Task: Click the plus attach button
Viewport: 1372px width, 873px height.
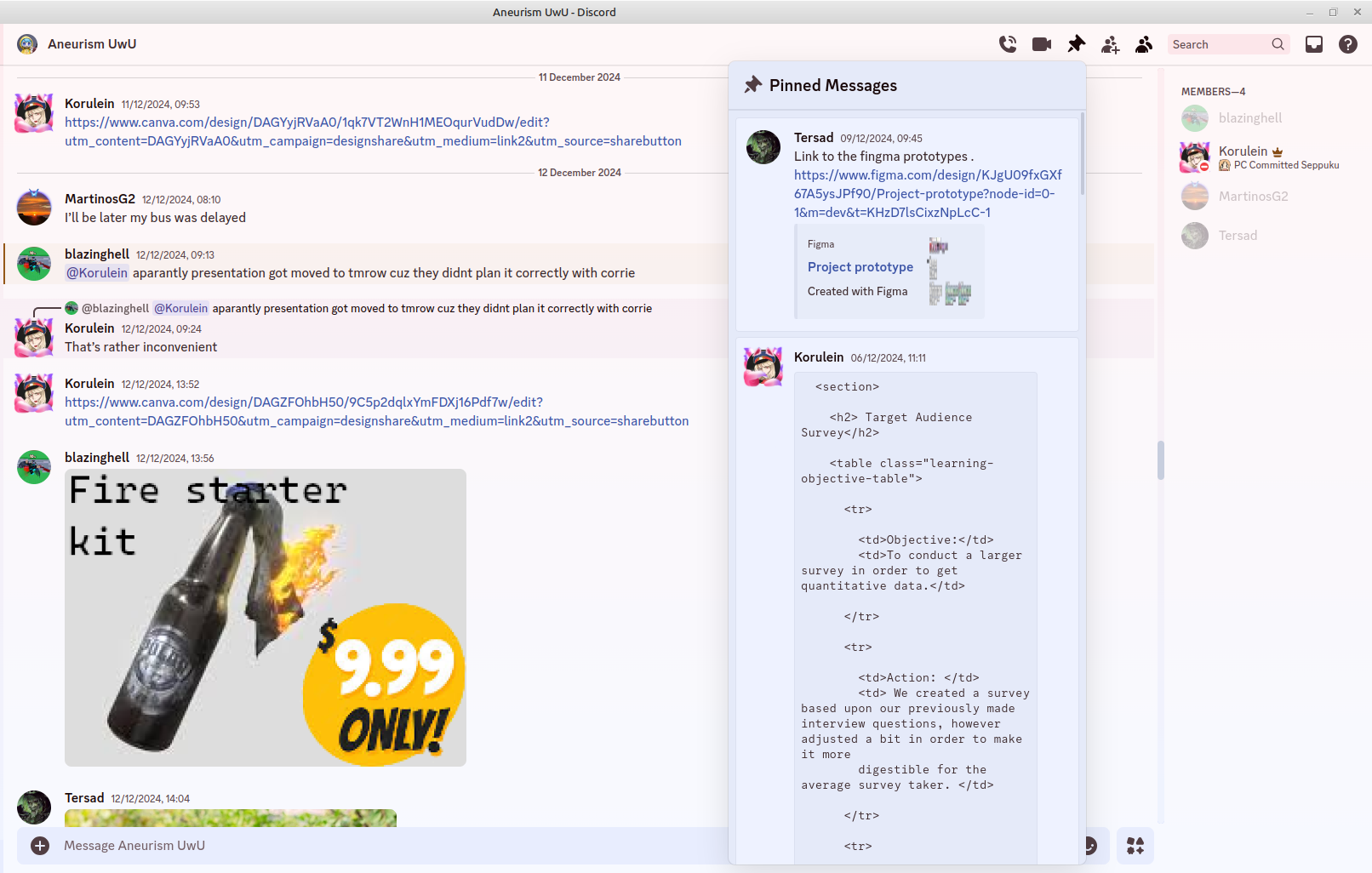Action: (x=40, y=846)
